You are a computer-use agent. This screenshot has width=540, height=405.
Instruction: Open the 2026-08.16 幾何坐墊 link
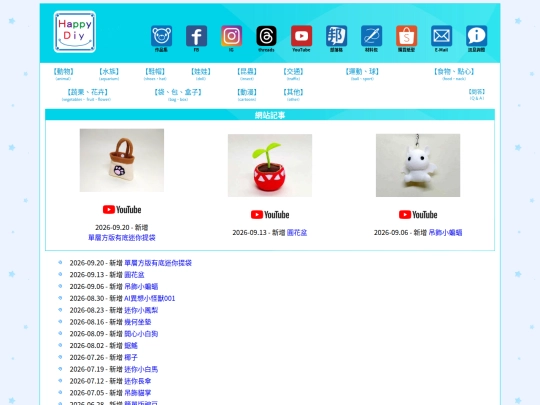click(x=138, y=322)
